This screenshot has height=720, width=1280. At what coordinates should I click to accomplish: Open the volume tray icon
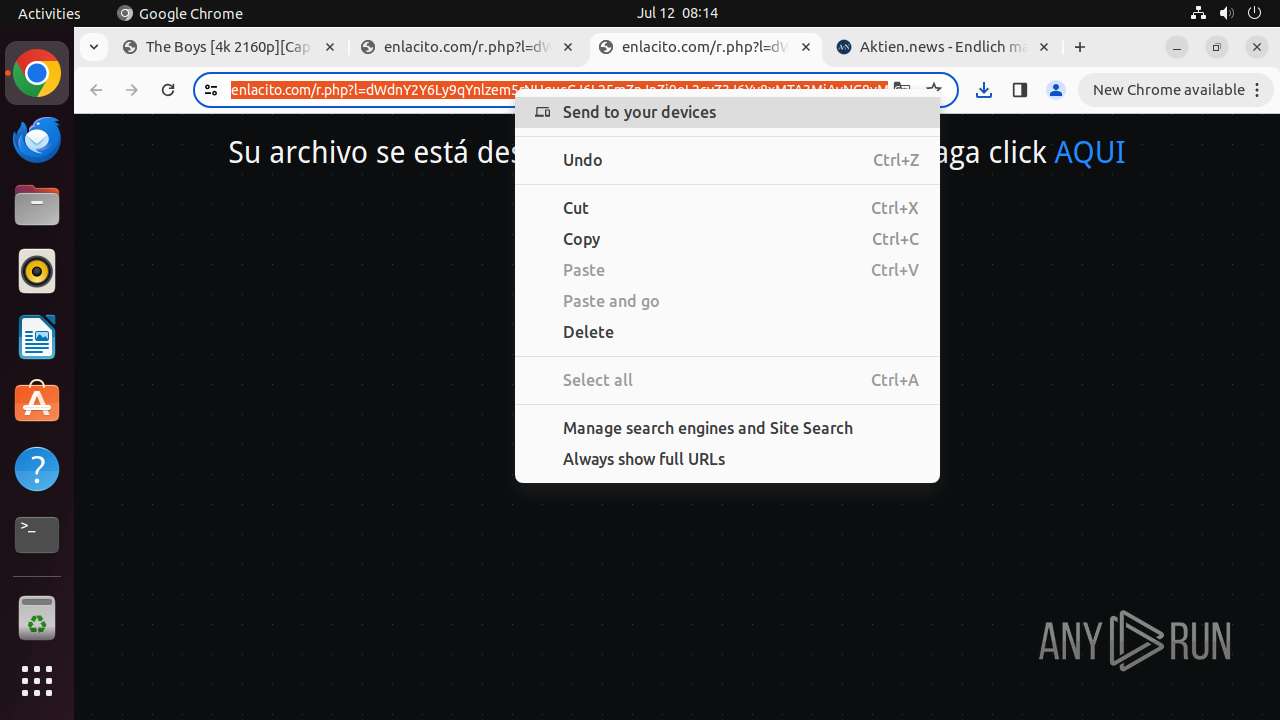[1227, 13]
